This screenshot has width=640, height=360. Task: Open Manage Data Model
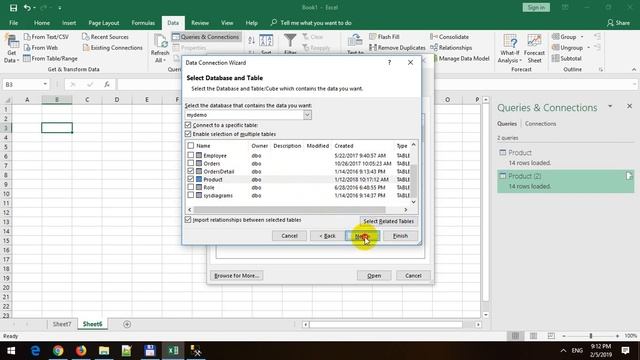pyautogui.click(x=461, y=58)
